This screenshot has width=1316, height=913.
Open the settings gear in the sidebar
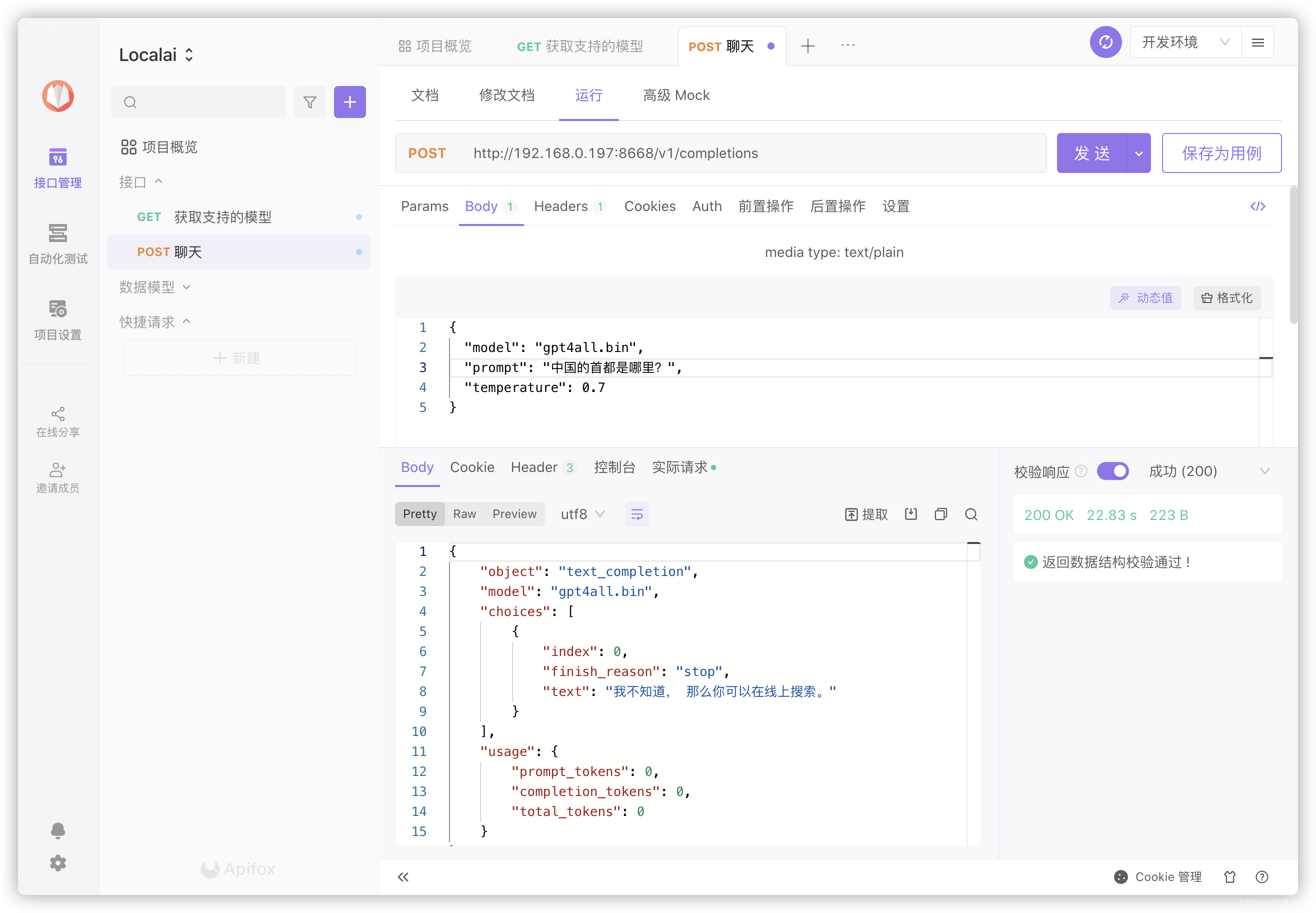(58, 862)
